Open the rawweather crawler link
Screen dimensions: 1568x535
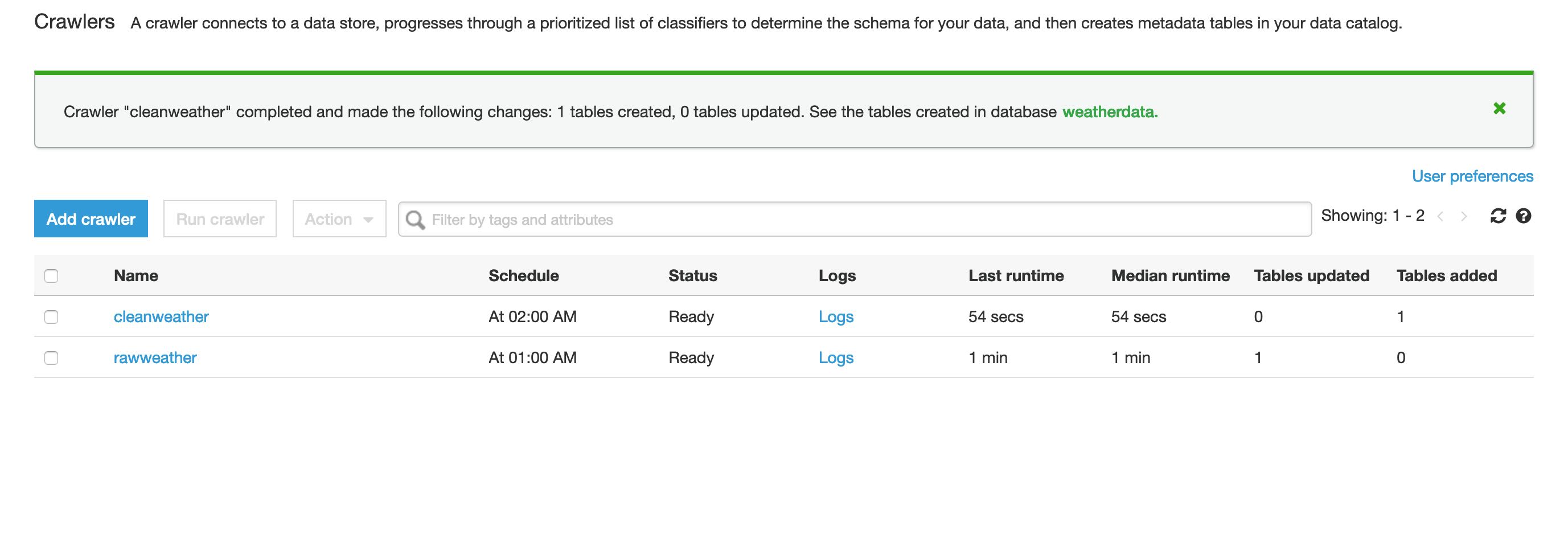[155, 358]
